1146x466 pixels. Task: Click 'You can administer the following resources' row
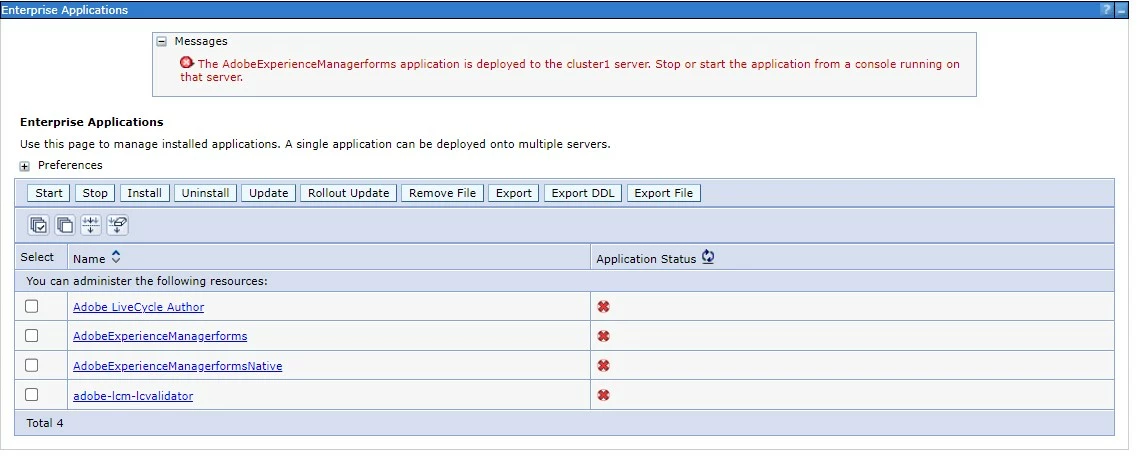[x=564, y=281]
